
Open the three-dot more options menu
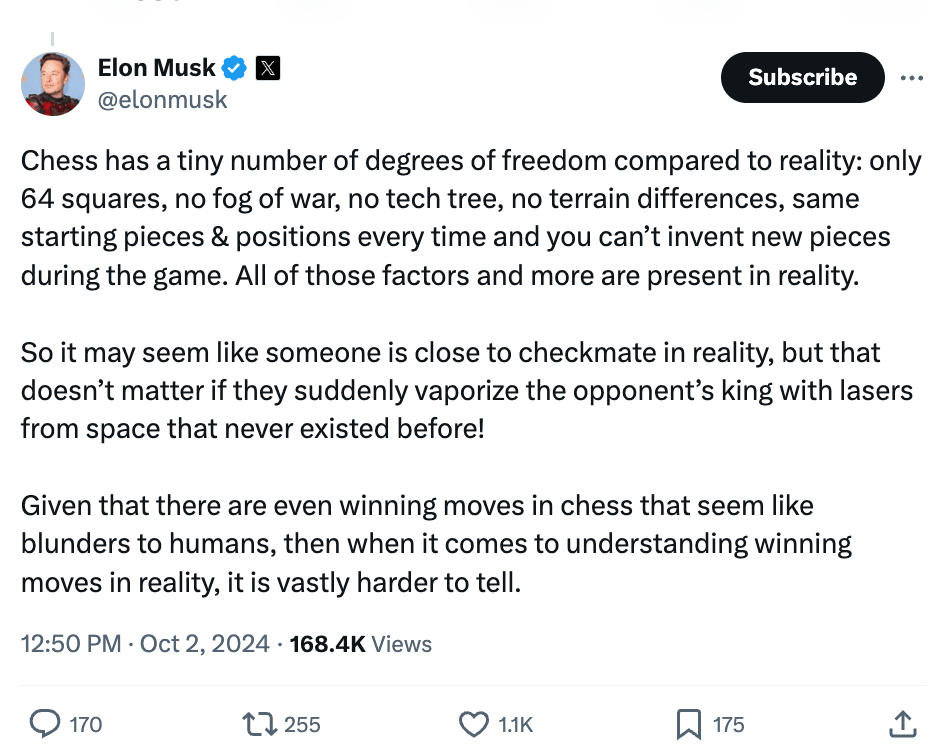pyautogui.click(x=911, y=78)
